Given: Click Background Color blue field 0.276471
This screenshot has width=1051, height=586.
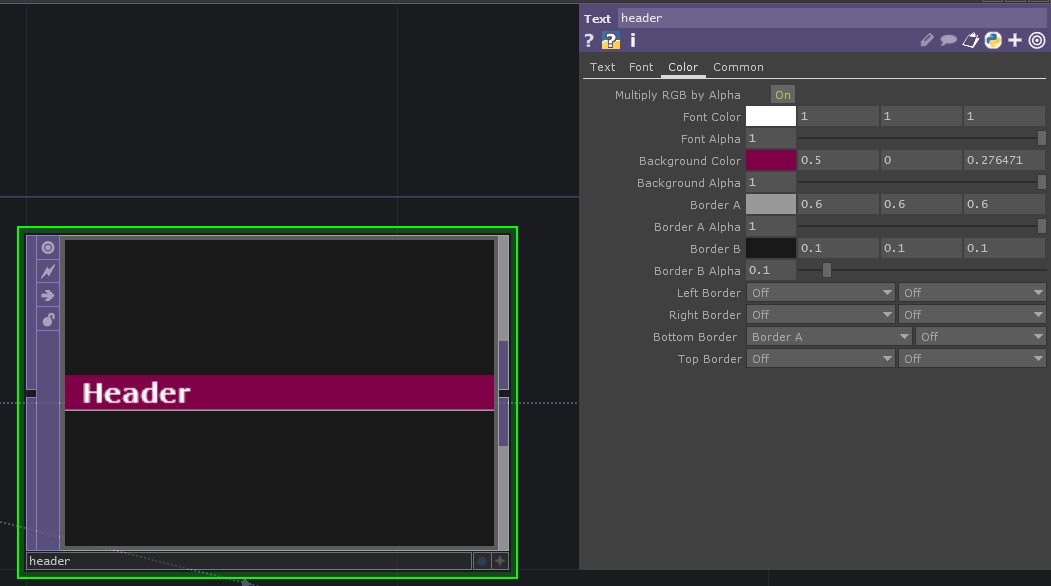Looking at the screenshot, I should click(1003, 160).
